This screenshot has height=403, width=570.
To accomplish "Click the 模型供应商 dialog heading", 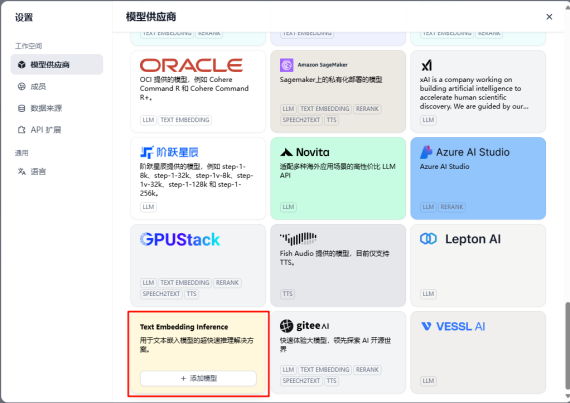I will (x=151, y=17).
